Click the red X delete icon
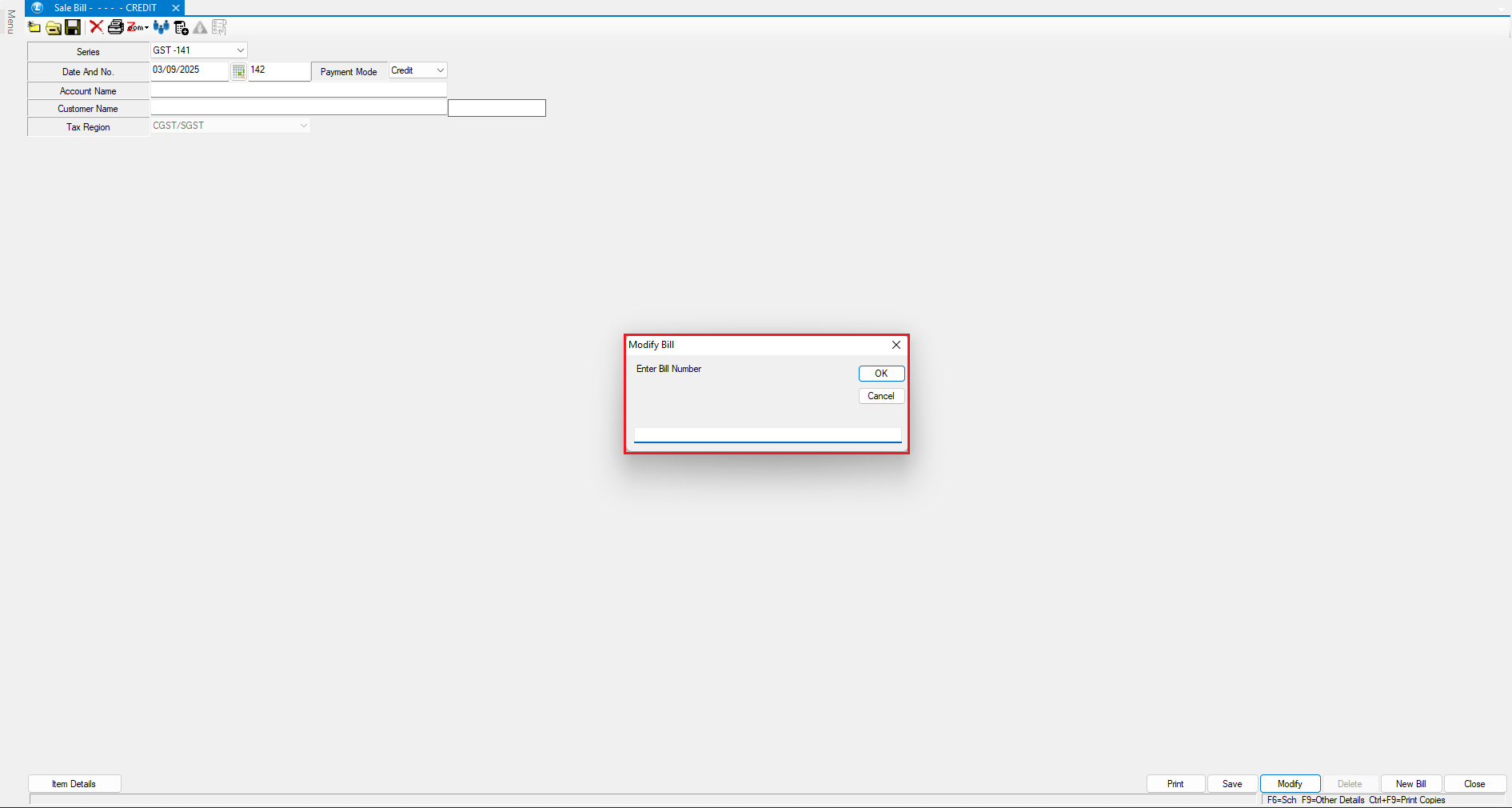This screenshot has height=808, width=1512. coord(96,27)
